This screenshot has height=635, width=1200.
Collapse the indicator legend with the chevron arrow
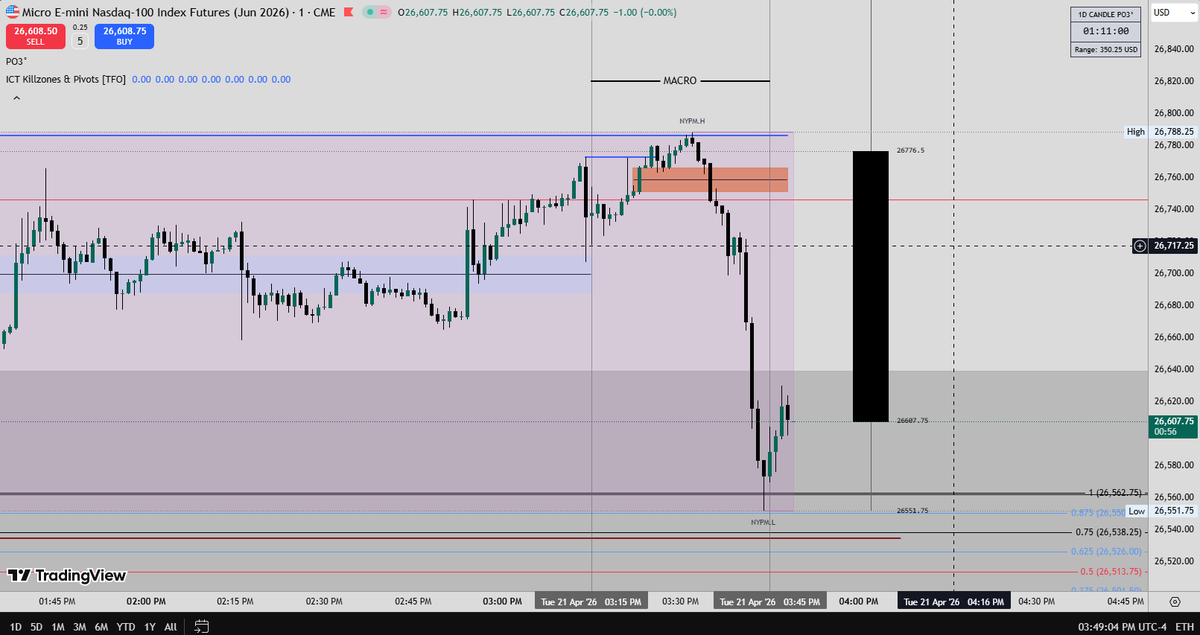click(x=16, y=98)
